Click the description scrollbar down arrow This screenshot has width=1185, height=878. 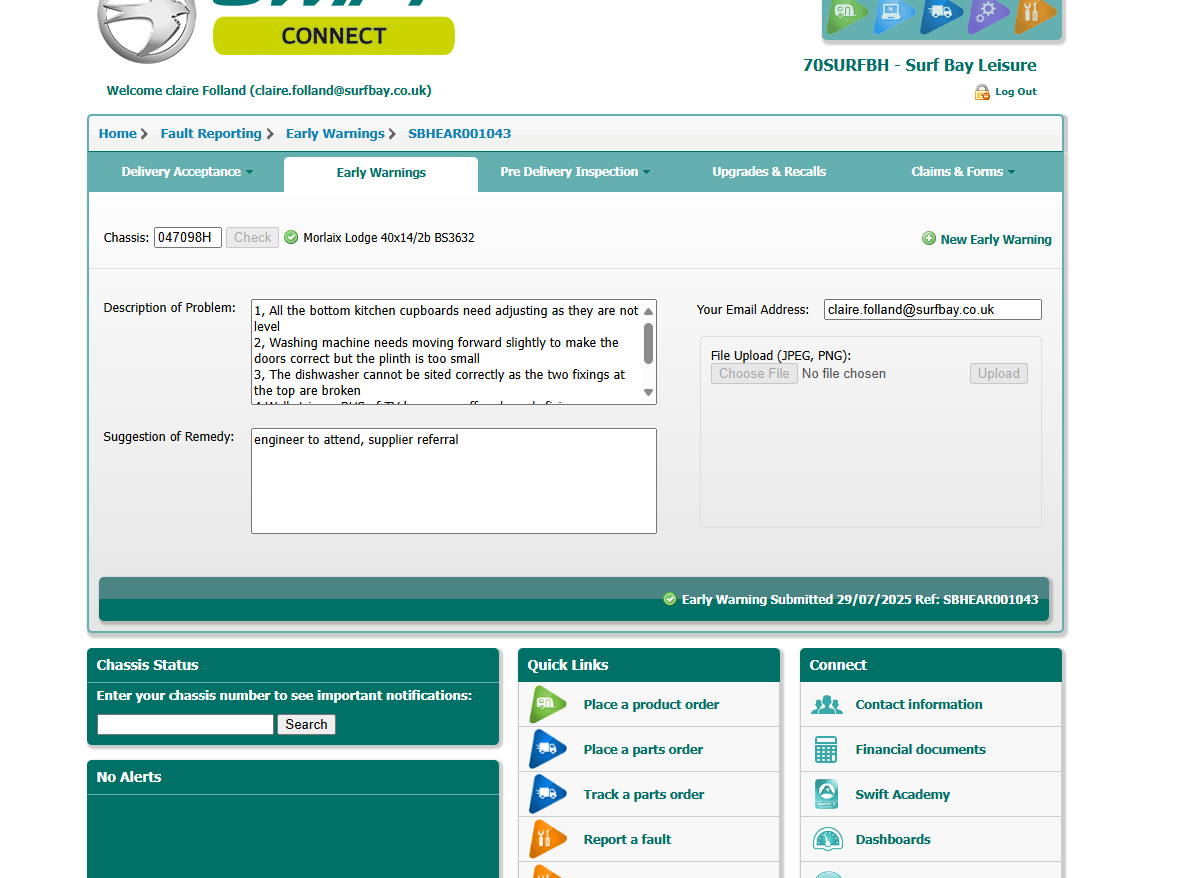tap(648, 392)
